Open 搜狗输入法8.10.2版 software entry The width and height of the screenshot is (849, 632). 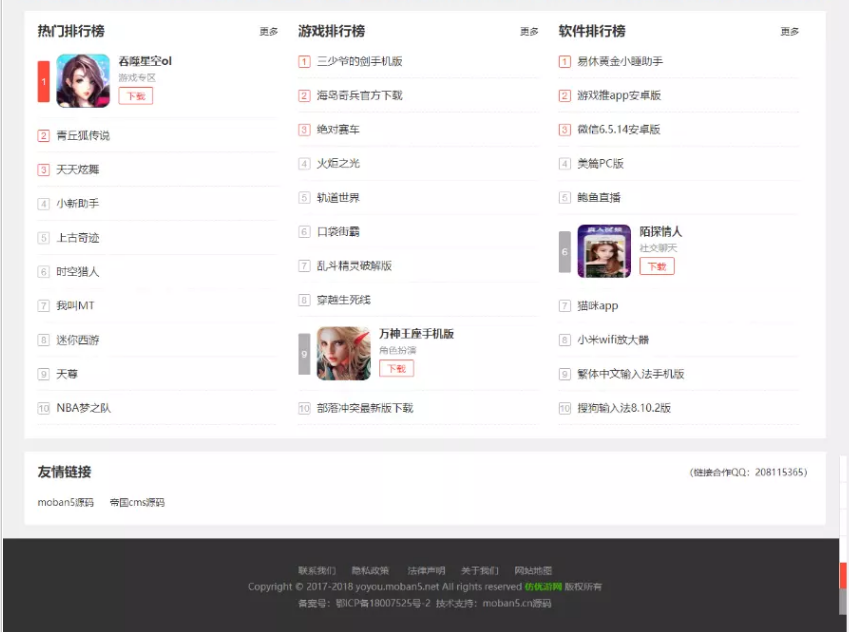[x=624, y=408]
